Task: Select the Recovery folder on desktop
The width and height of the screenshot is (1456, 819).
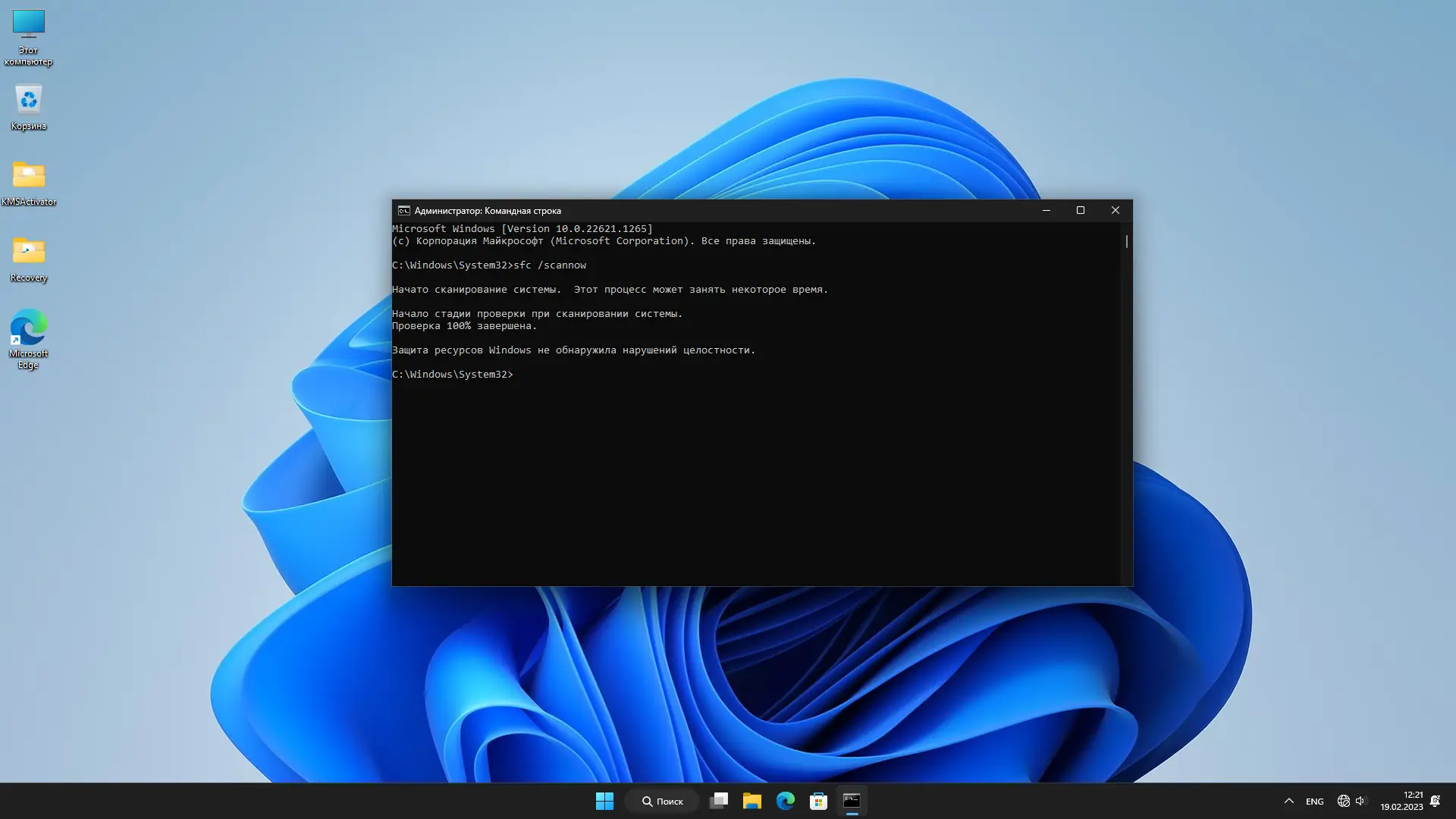Action: tap(28, 258)
